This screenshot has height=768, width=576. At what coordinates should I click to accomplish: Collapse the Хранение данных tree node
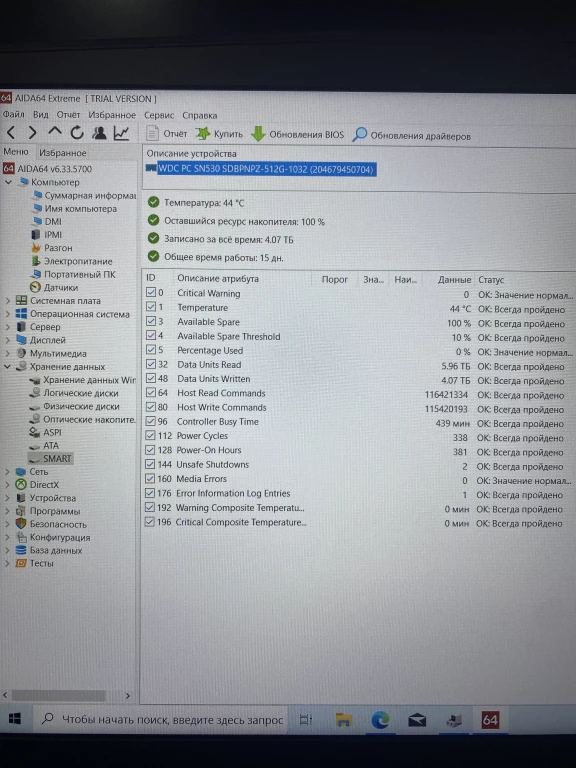[x=7, y=366]
